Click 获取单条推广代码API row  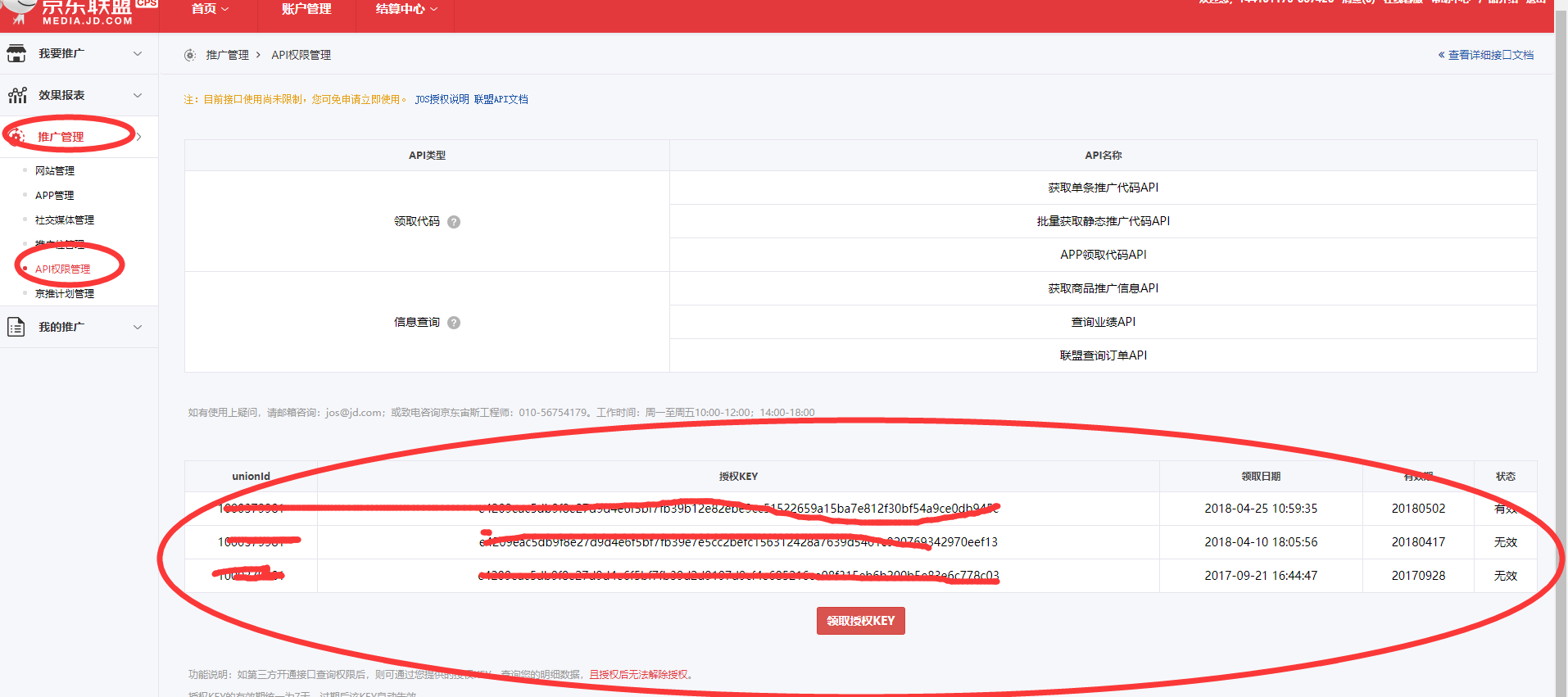(x=1103, y=188)
